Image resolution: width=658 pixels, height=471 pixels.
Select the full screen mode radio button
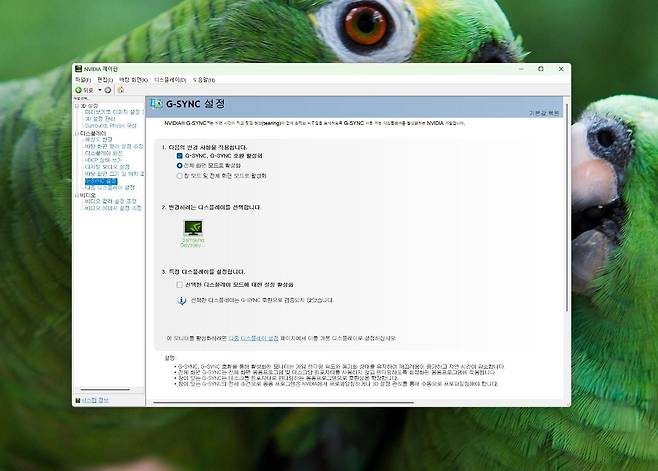pos(179,165)
